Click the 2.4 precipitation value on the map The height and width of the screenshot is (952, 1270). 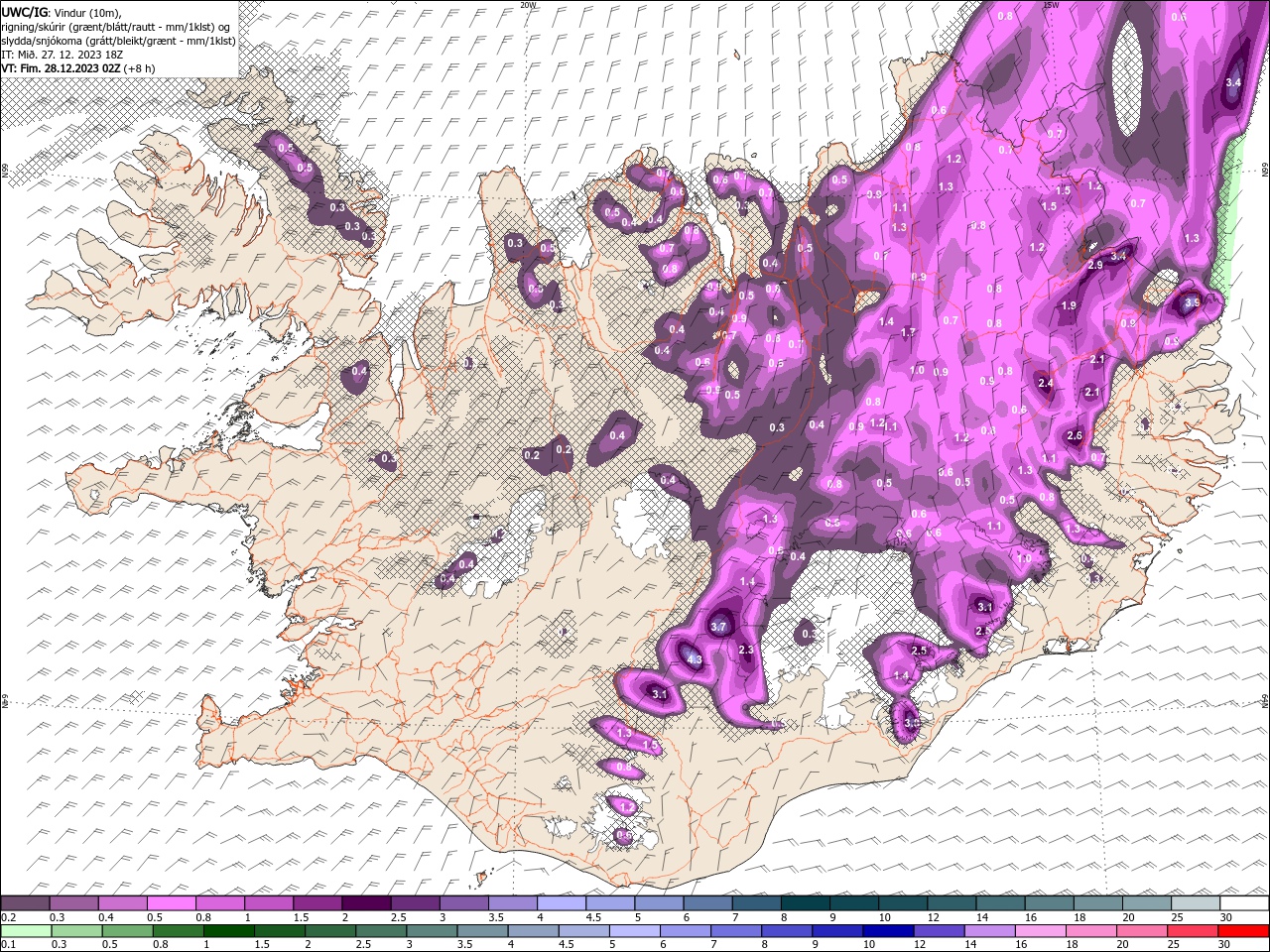pyautogui.click(x=1045, y=383)
